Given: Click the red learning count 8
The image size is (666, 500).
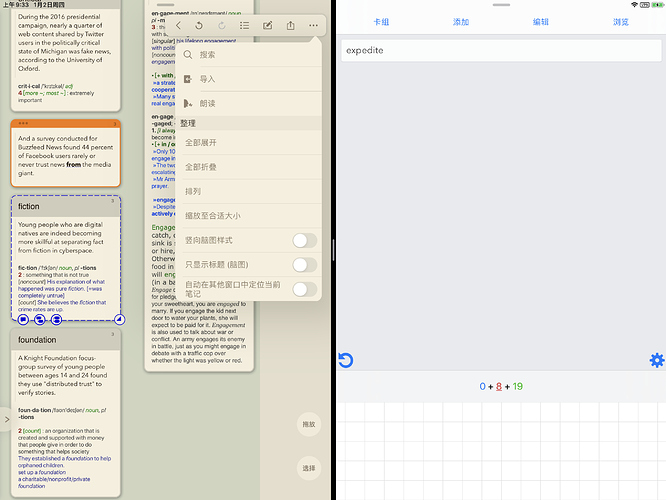Looking at the screenshot, I should [x=499, y=387].
